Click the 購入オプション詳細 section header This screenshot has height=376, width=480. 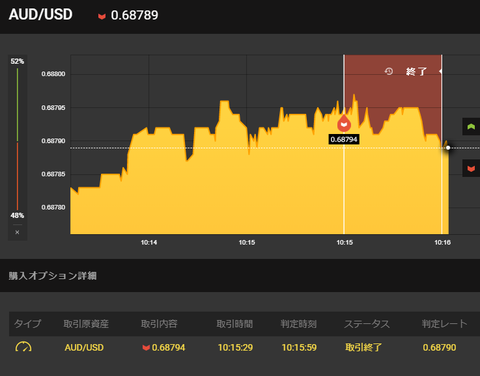point(53,276)
